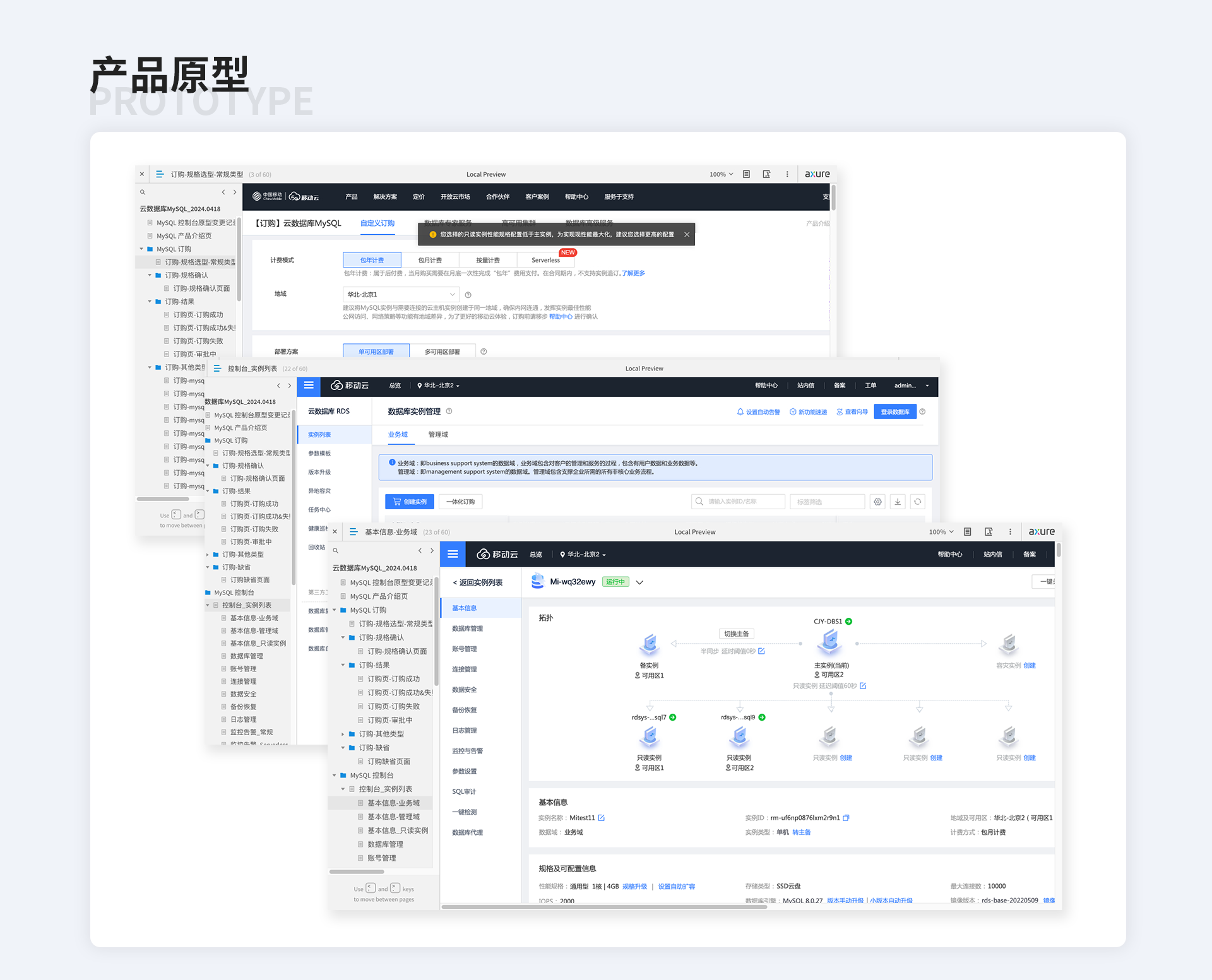The height and width of the screenshot is (980, 1212).
Task: Choose 多可用区部署 deployment option
Action: pos(442,351)
